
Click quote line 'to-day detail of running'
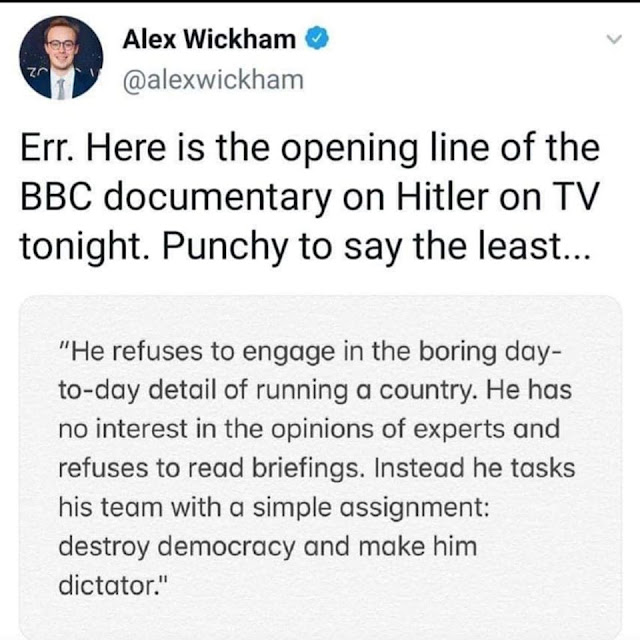pos(315,391)
